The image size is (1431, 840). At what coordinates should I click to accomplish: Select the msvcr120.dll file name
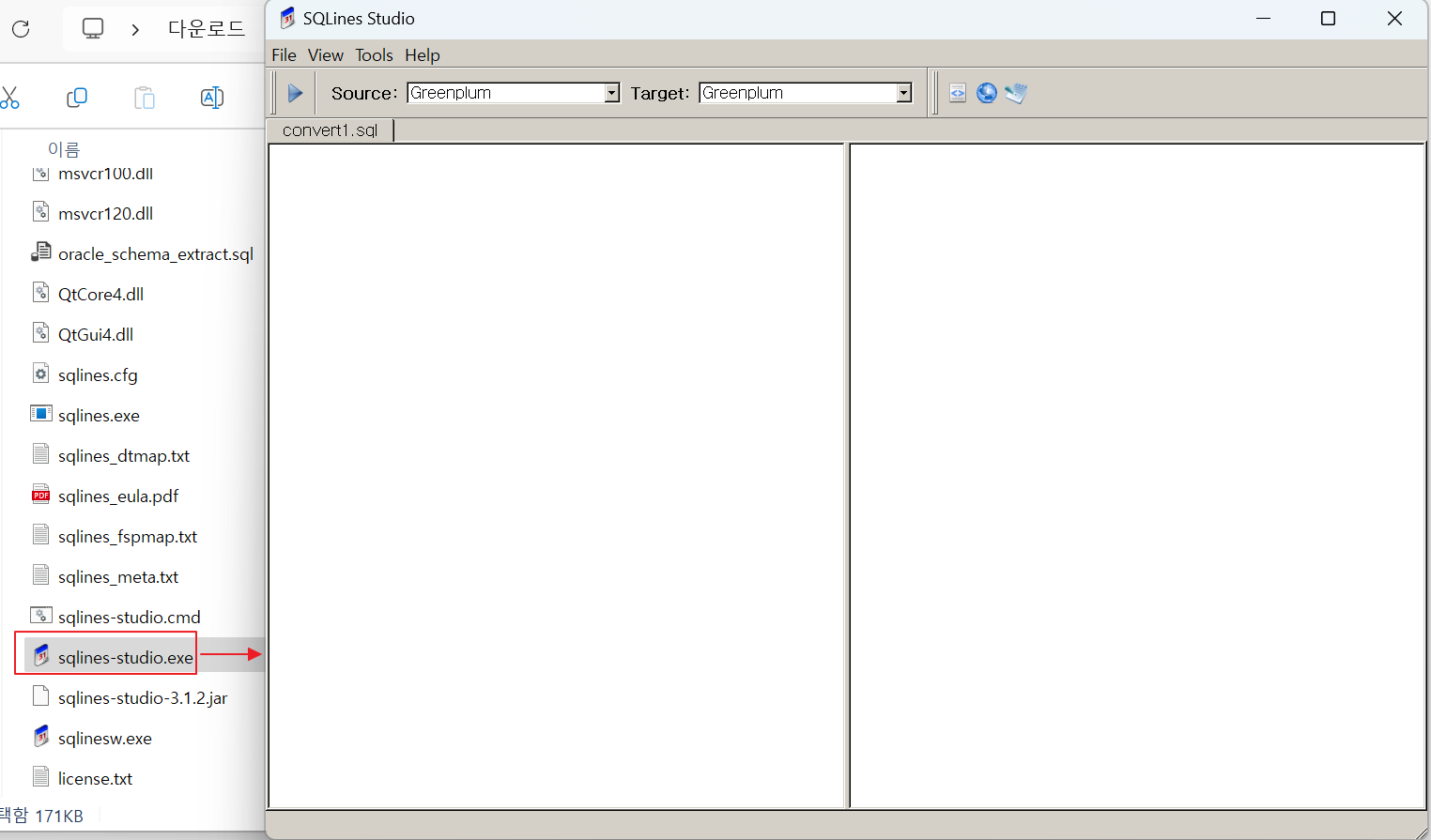[105, 214]
